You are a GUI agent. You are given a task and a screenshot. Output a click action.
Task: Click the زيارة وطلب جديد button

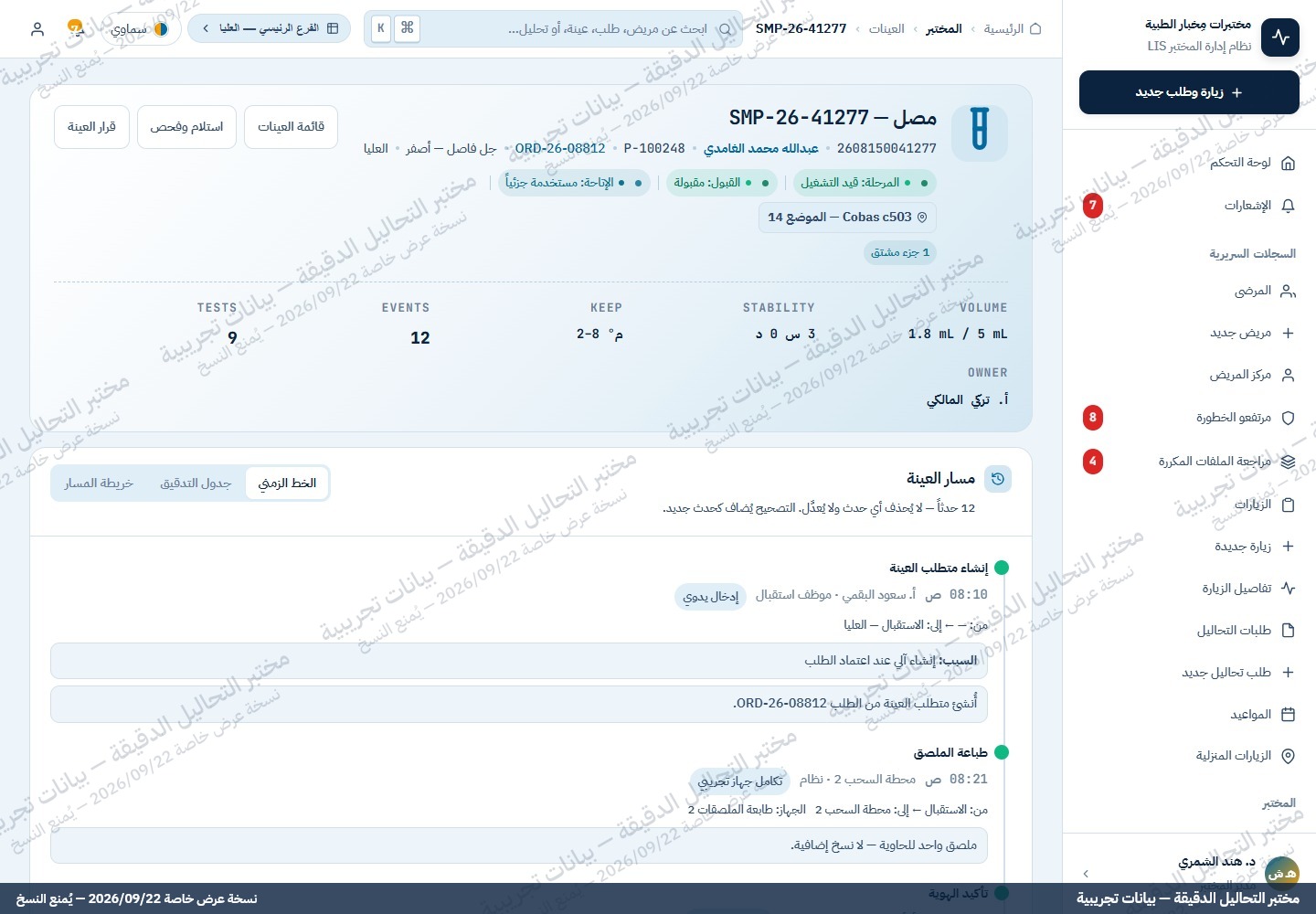click(x=1189, y=92)
